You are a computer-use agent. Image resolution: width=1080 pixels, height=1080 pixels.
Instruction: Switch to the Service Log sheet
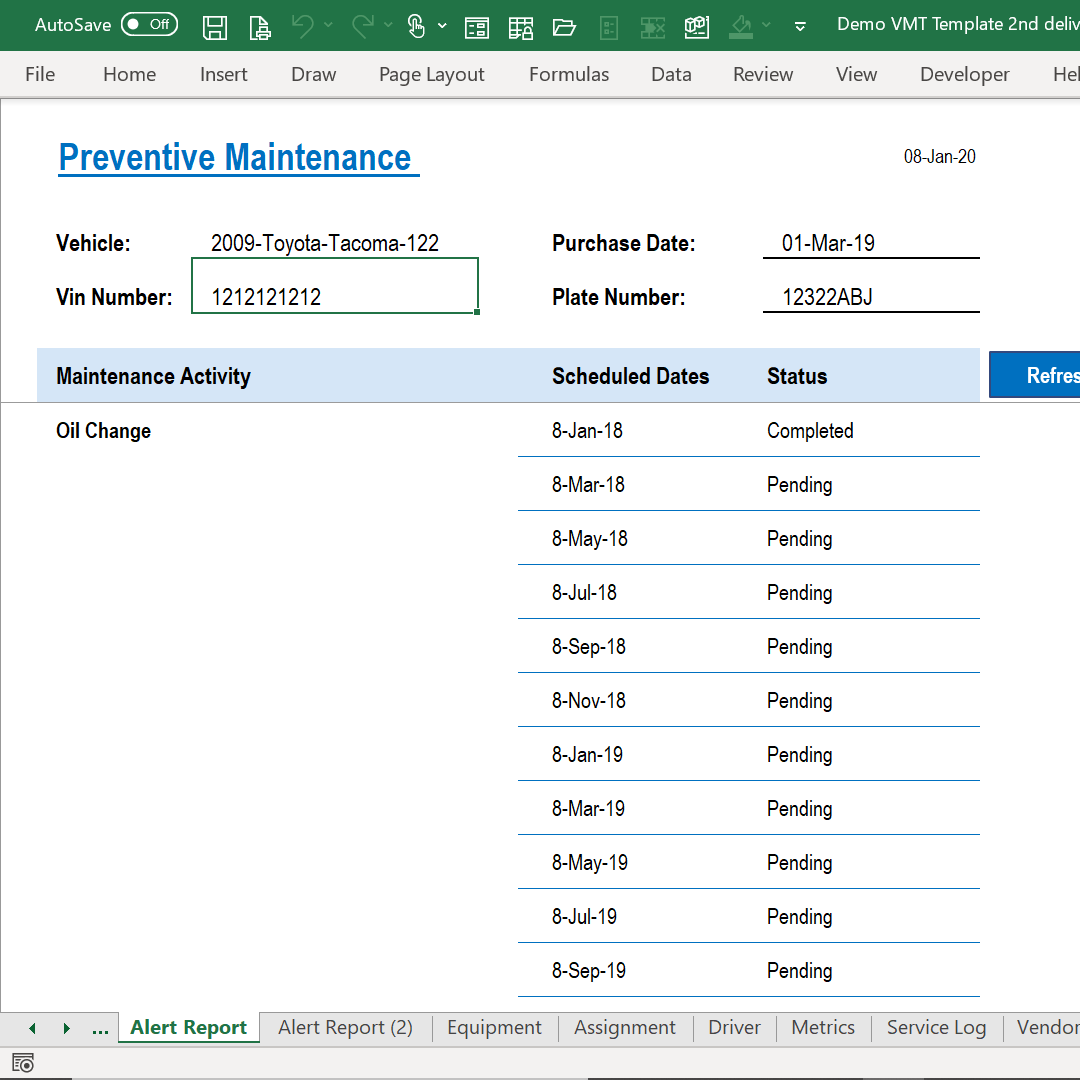pos(936,1027)
